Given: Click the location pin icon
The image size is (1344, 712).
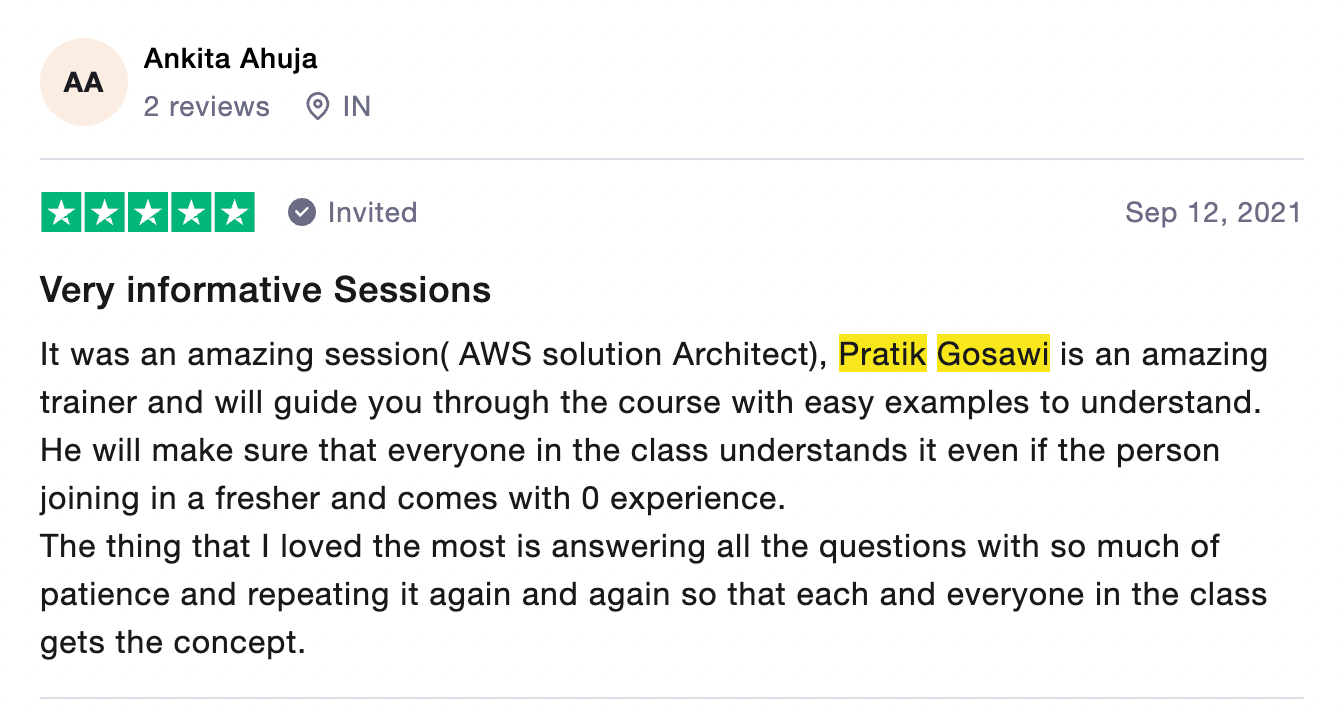Looking at the screenshot, I should [317, 107].
